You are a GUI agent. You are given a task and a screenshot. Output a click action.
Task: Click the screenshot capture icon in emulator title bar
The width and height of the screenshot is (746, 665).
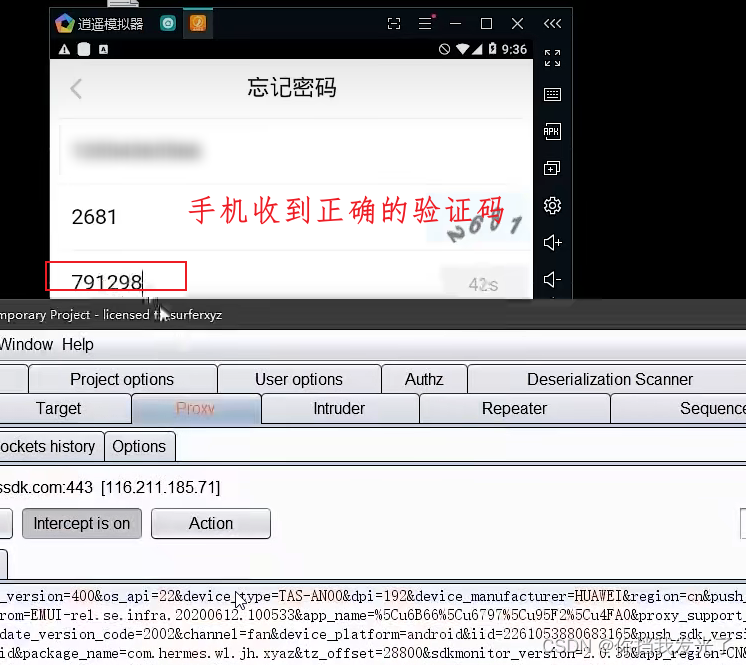394,23
